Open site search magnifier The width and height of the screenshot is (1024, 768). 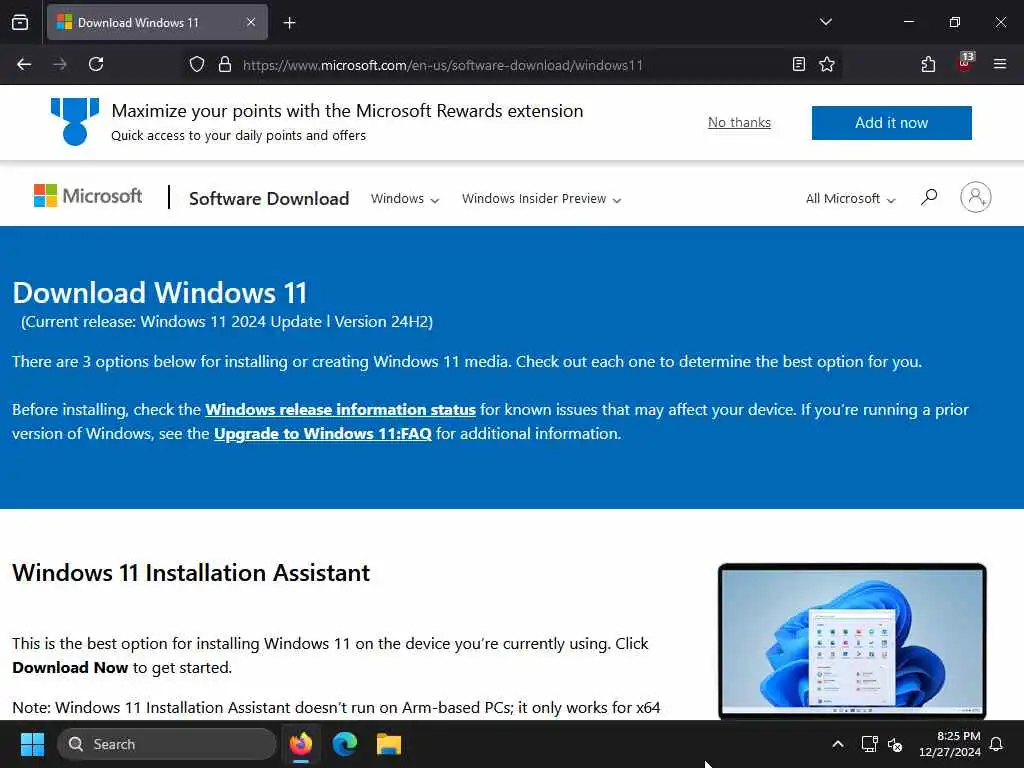tap(929, 197)
